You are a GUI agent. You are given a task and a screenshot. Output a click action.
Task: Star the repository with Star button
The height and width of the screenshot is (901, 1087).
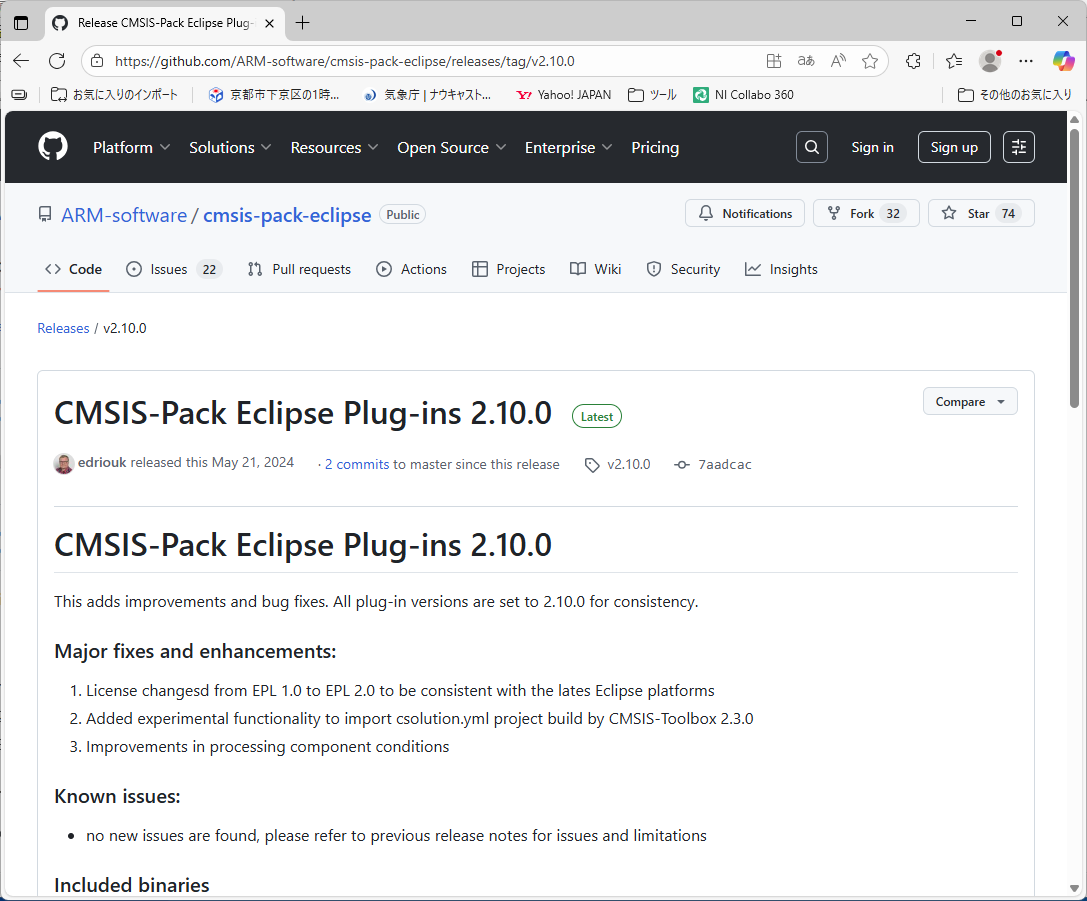click(981, 213)
